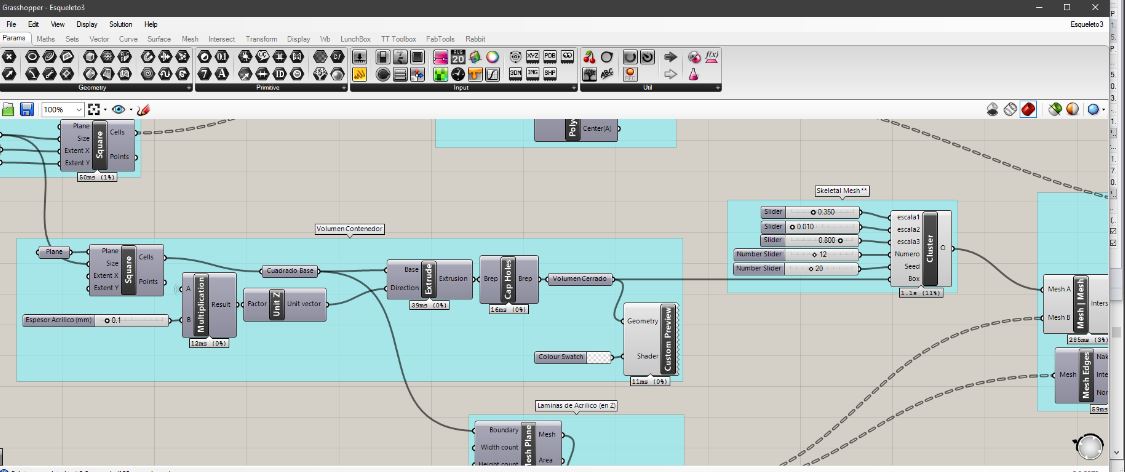Pick the Clock component in Input panel
The image size is (1125, 472).
(x=458, y=74)
